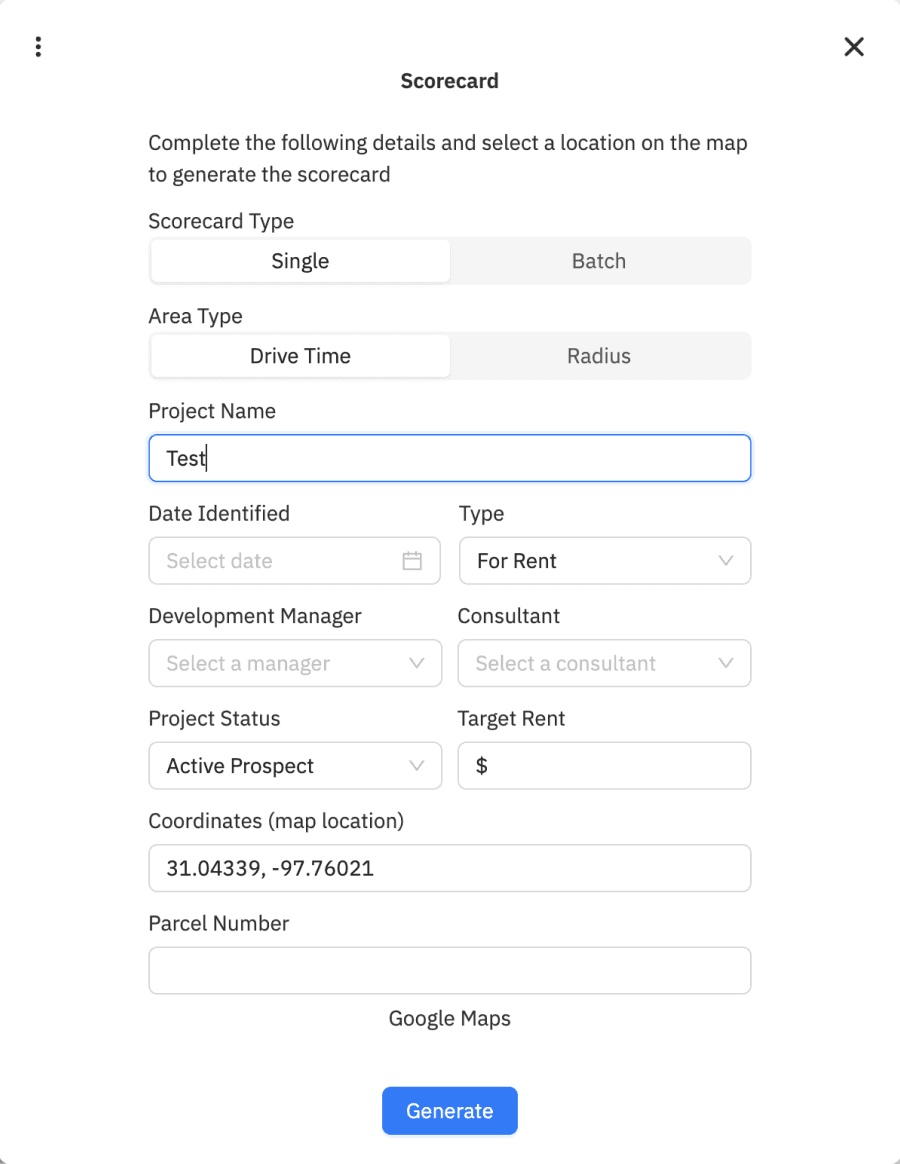900x1164 pixels.
Task: Select Single scorecard type
Action: click(x=300, y=261)
